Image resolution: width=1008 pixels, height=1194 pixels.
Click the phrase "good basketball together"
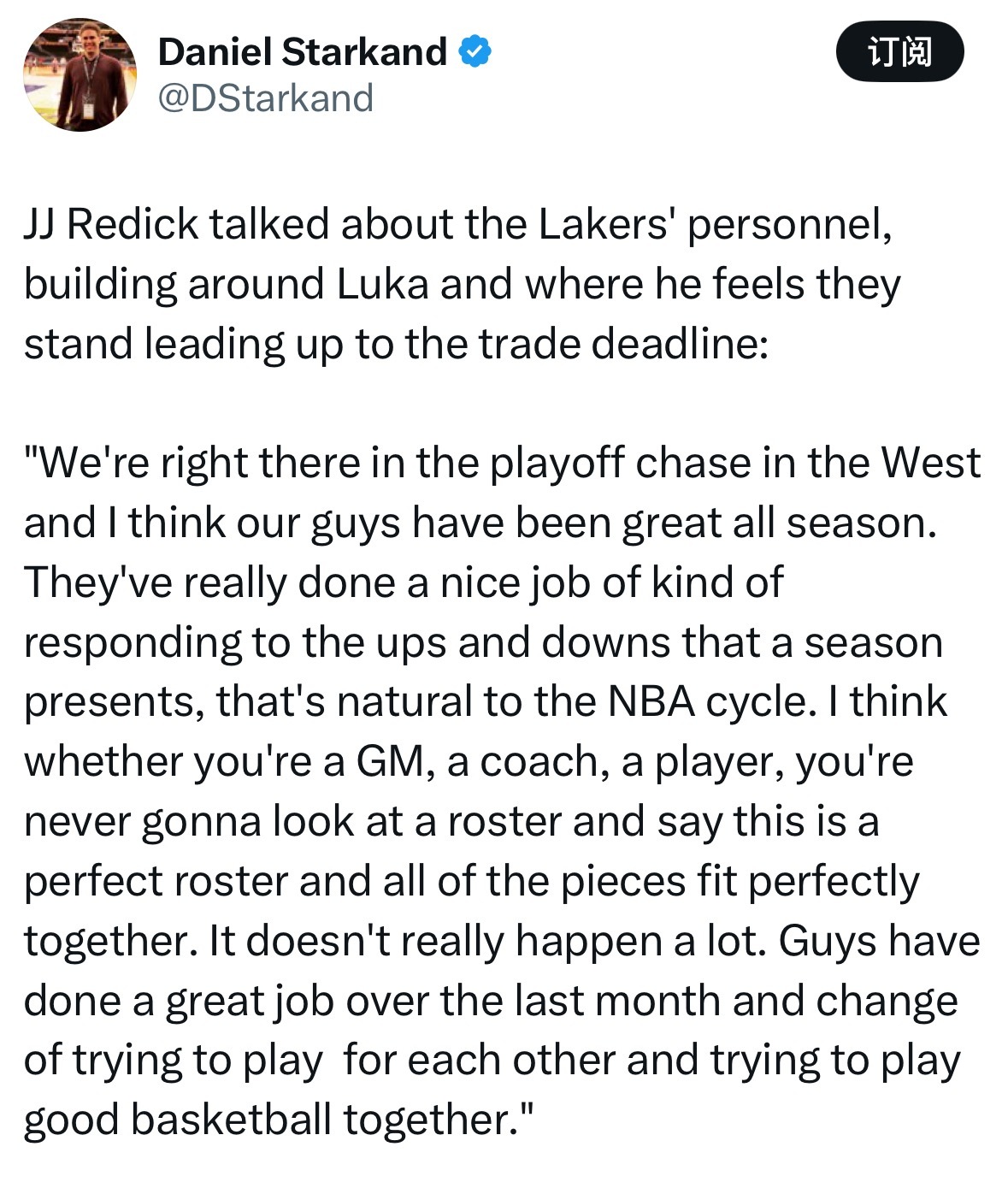267,1120
